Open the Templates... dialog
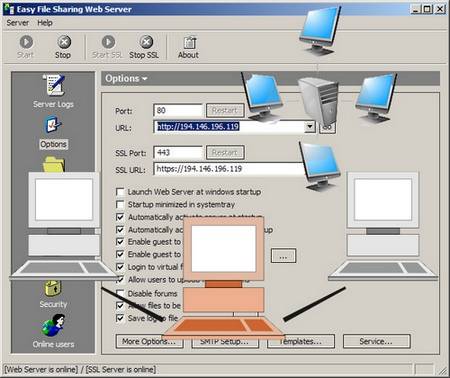Viewport: 450px width, 378px height. (301, 341)
